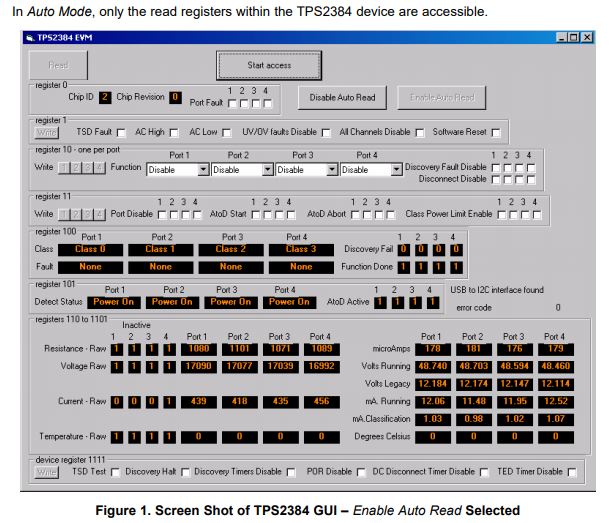Screen dimensions: 609x523
Task: Click Current Raw value 456
Action: click(322, 401)
